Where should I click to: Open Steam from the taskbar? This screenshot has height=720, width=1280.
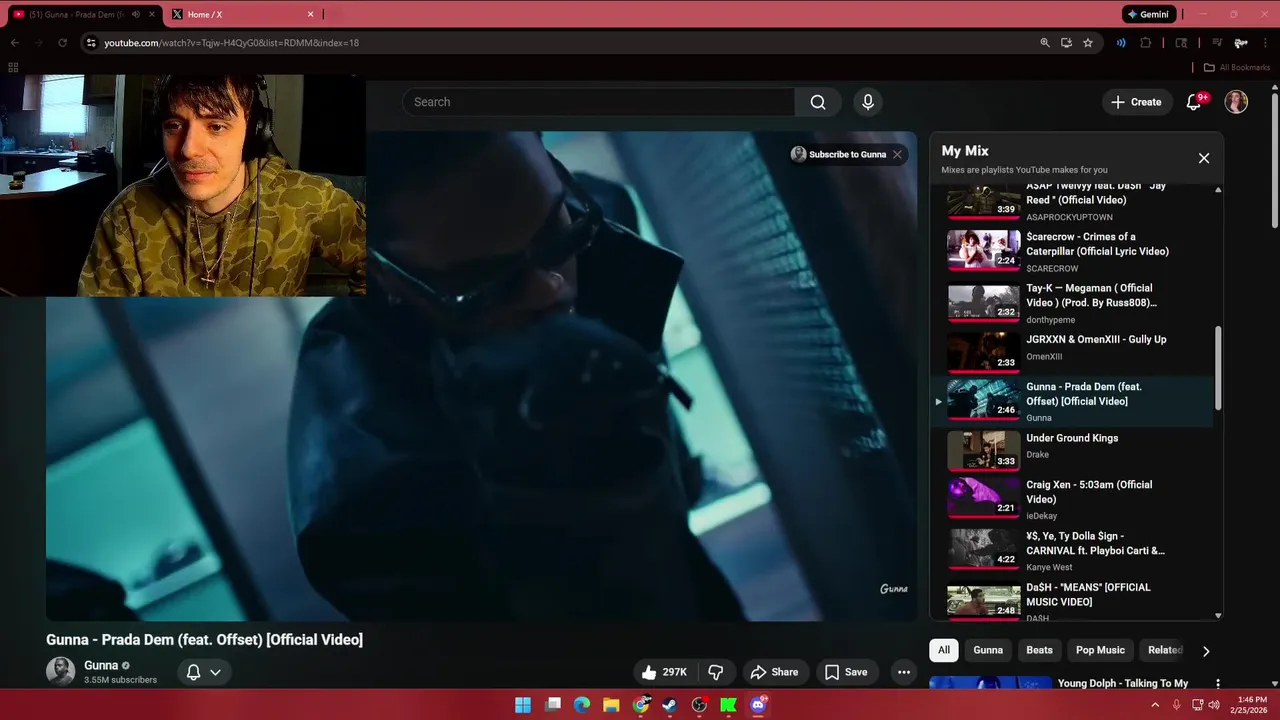(670, 705)
